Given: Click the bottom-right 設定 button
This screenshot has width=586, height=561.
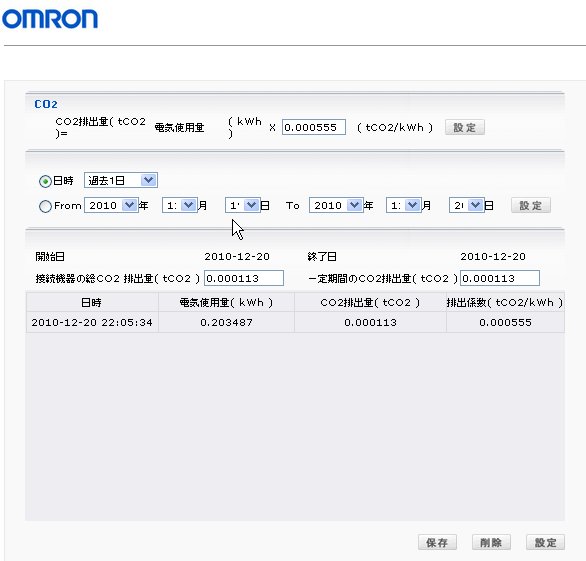Looking at the screenshot, I should [545, 542].
